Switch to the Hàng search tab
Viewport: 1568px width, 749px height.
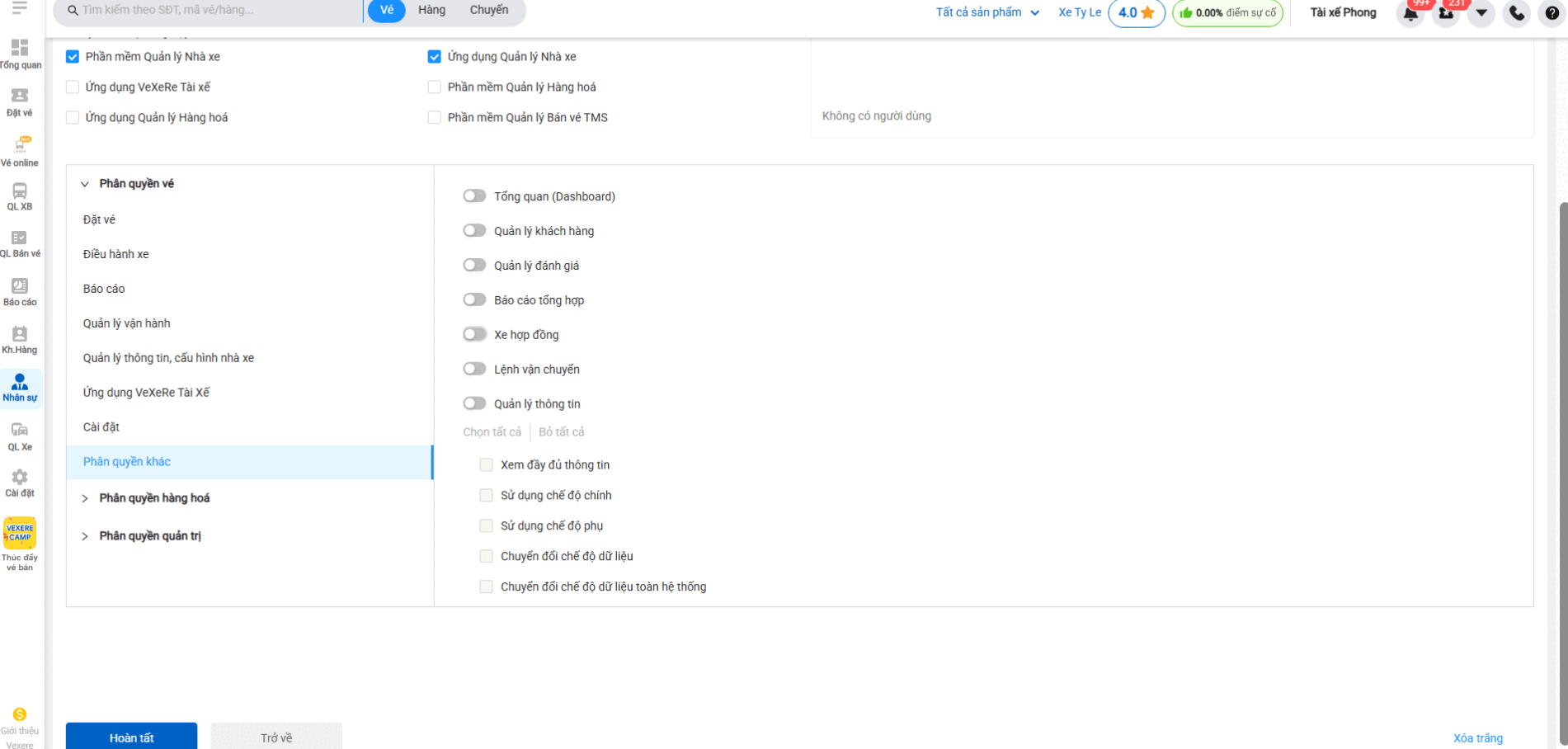[x=431, y=10]
